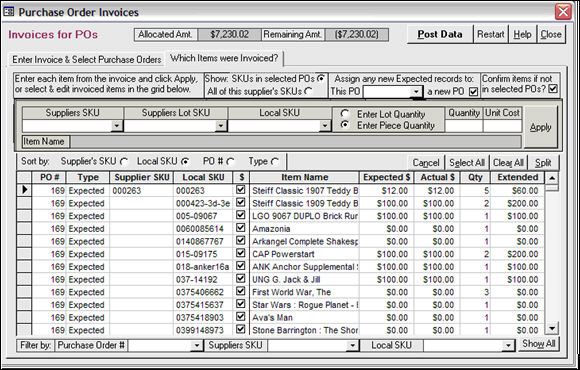The image size is (580, 370).
Task: Choose All of this supplier's SKUs radio
Action: coord(308,91)
